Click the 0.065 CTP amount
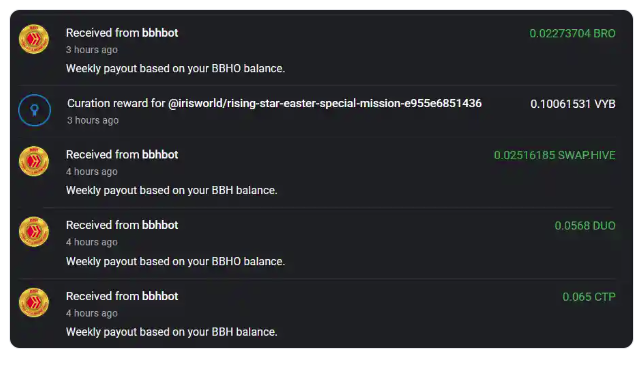The height and width of the screenshot is (366, 640). (x=589, y=297)
